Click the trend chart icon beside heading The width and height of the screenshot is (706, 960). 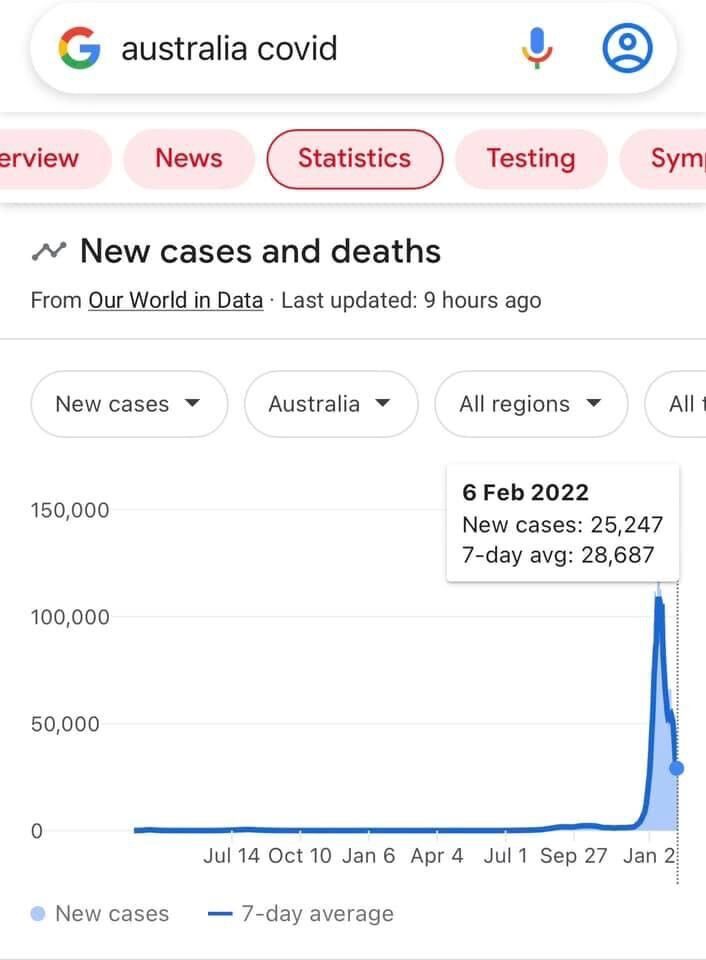coord(49,251)
